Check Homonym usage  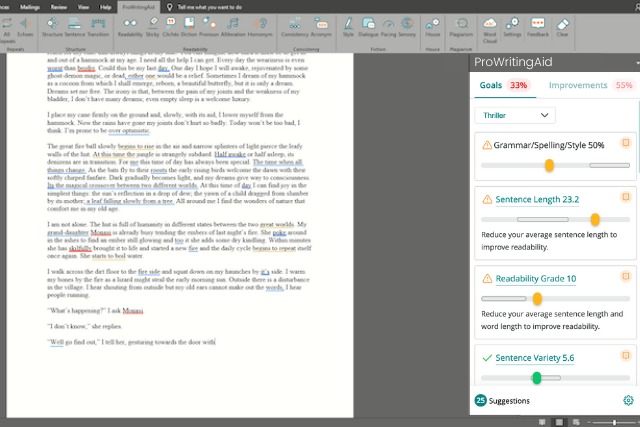point(260,28)
